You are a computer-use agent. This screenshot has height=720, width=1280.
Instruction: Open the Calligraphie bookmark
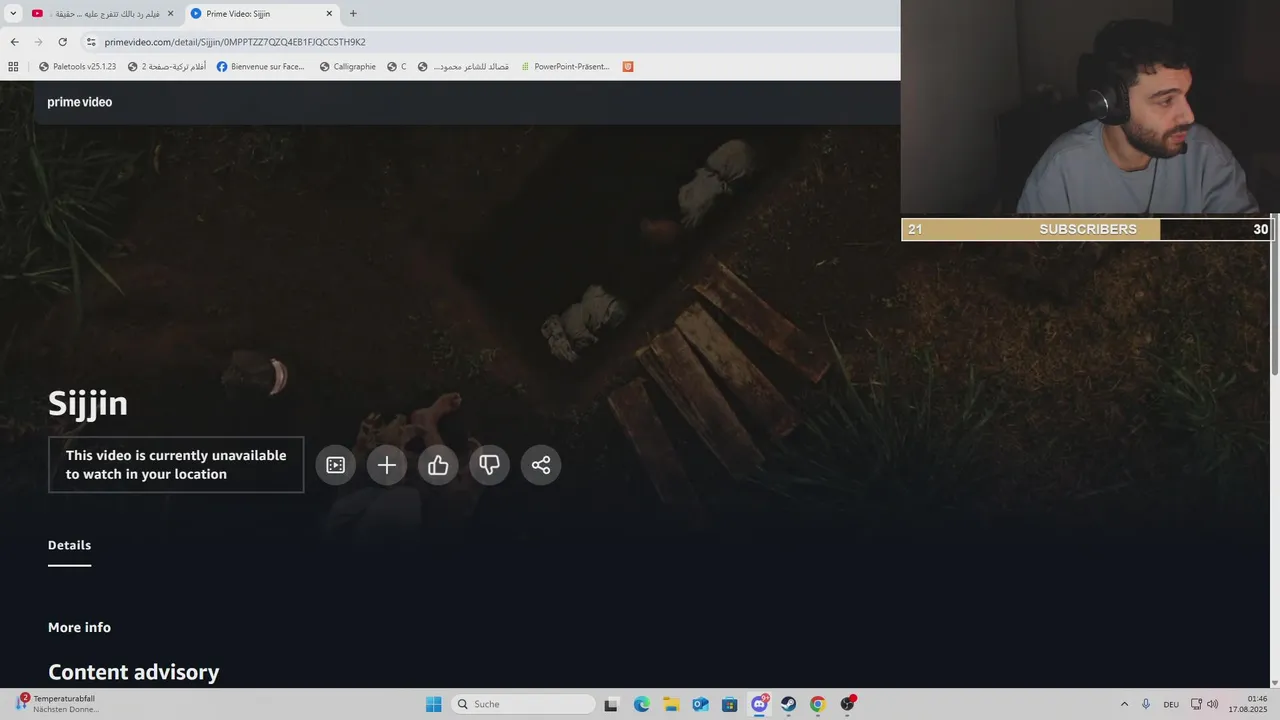(x=347, y=67)
